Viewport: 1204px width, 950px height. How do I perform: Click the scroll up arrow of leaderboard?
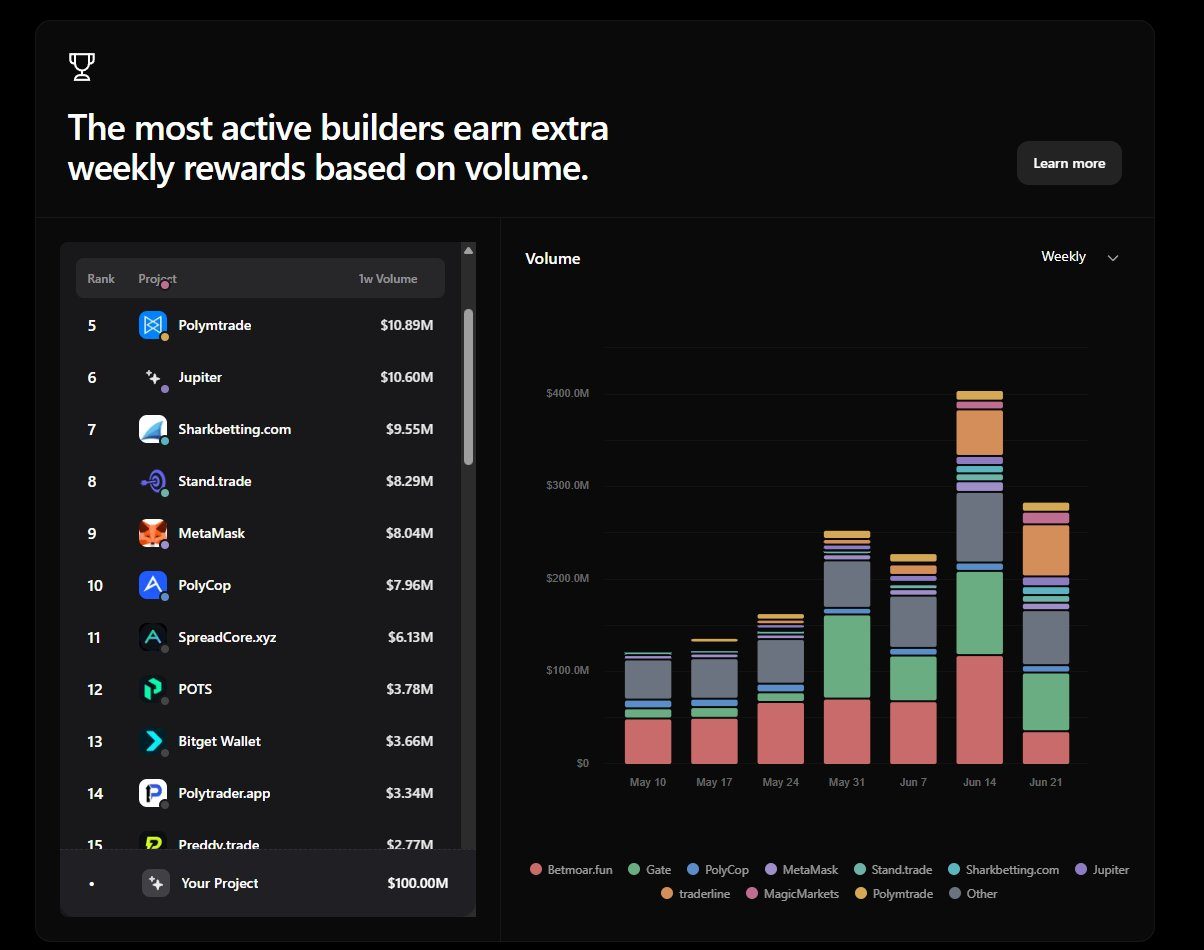tap(468, 250)
